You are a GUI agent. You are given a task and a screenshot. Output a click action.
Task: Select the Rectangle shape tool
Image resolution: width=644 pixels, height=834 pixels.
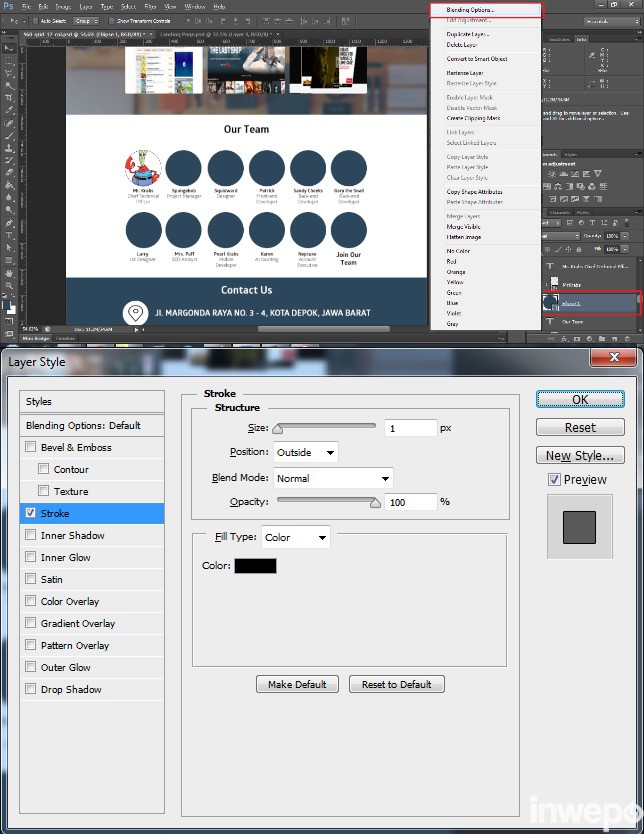coord(9,260)
